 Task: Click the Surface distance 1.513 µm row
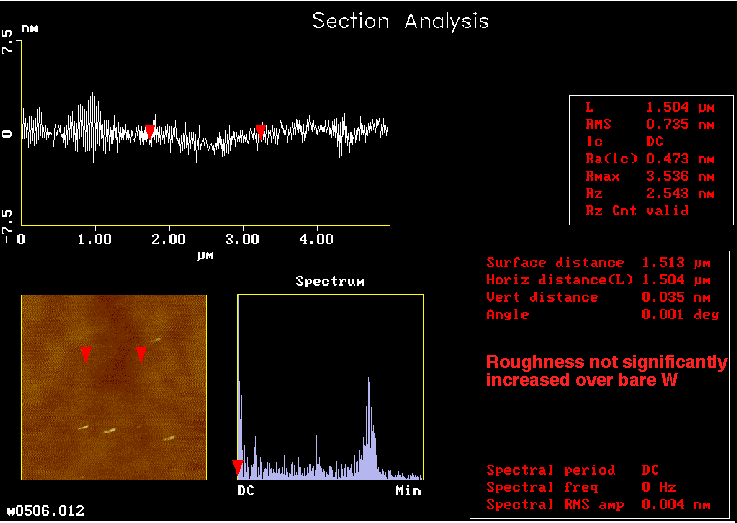pyautogui.click(x=598, y=263)
